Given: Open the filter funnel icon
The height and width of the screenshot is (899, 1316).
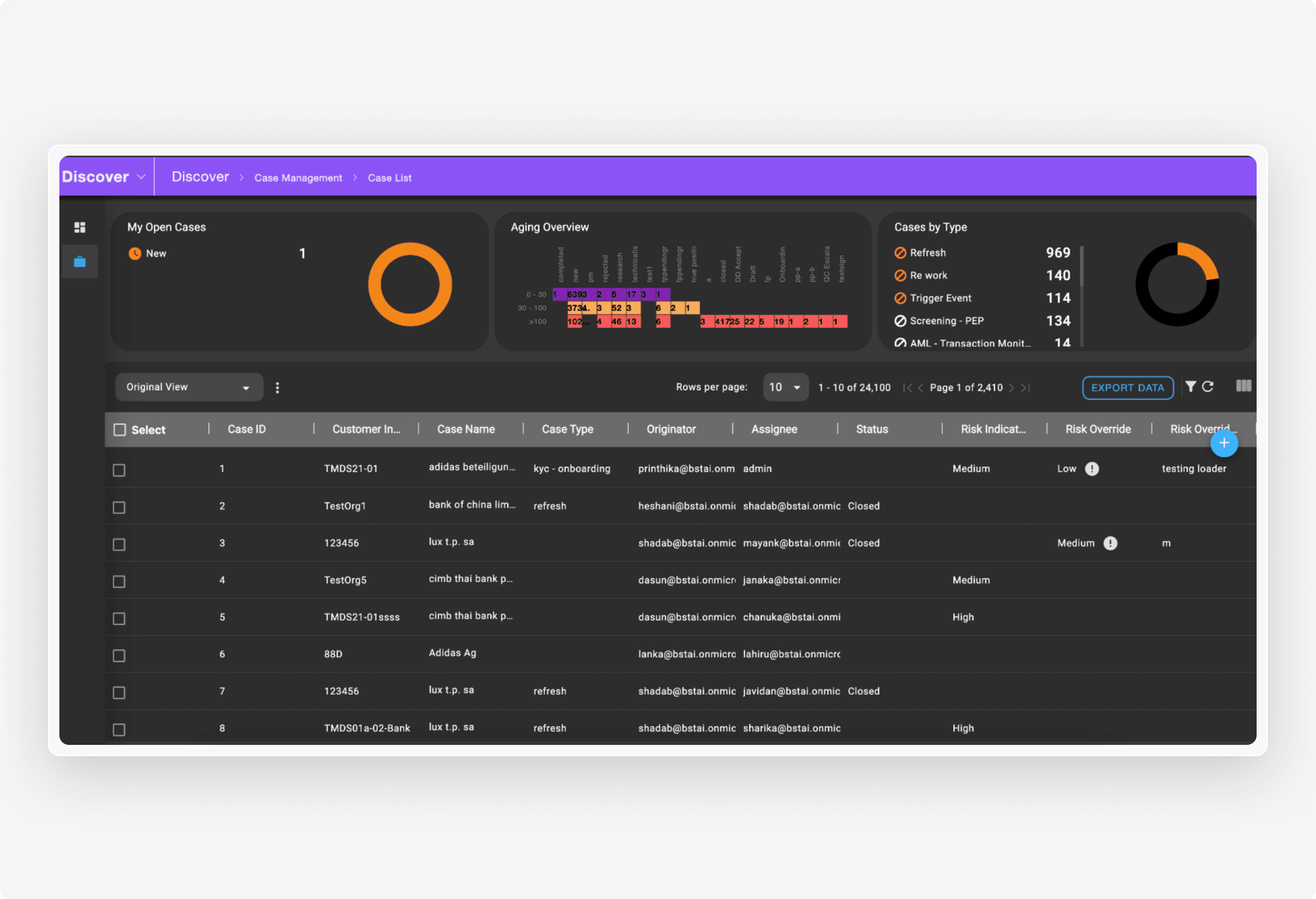Looking at the screenshot, I should 1190,386.
